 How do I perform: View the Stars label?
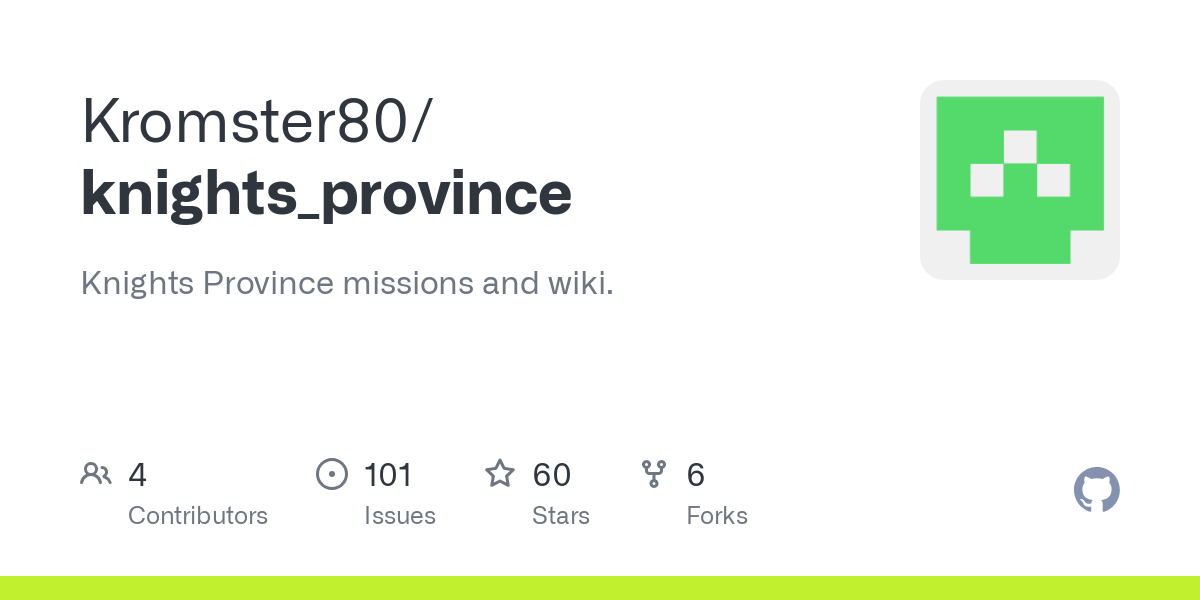(x=561, y=516)
